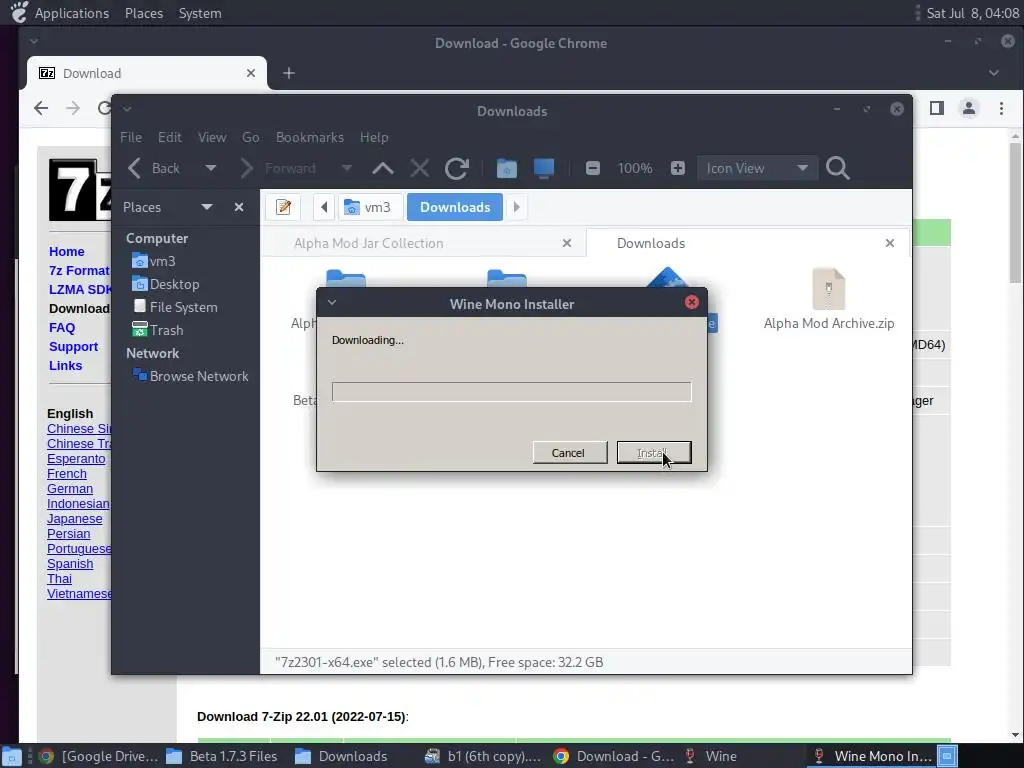Choose the French language link

67,473
